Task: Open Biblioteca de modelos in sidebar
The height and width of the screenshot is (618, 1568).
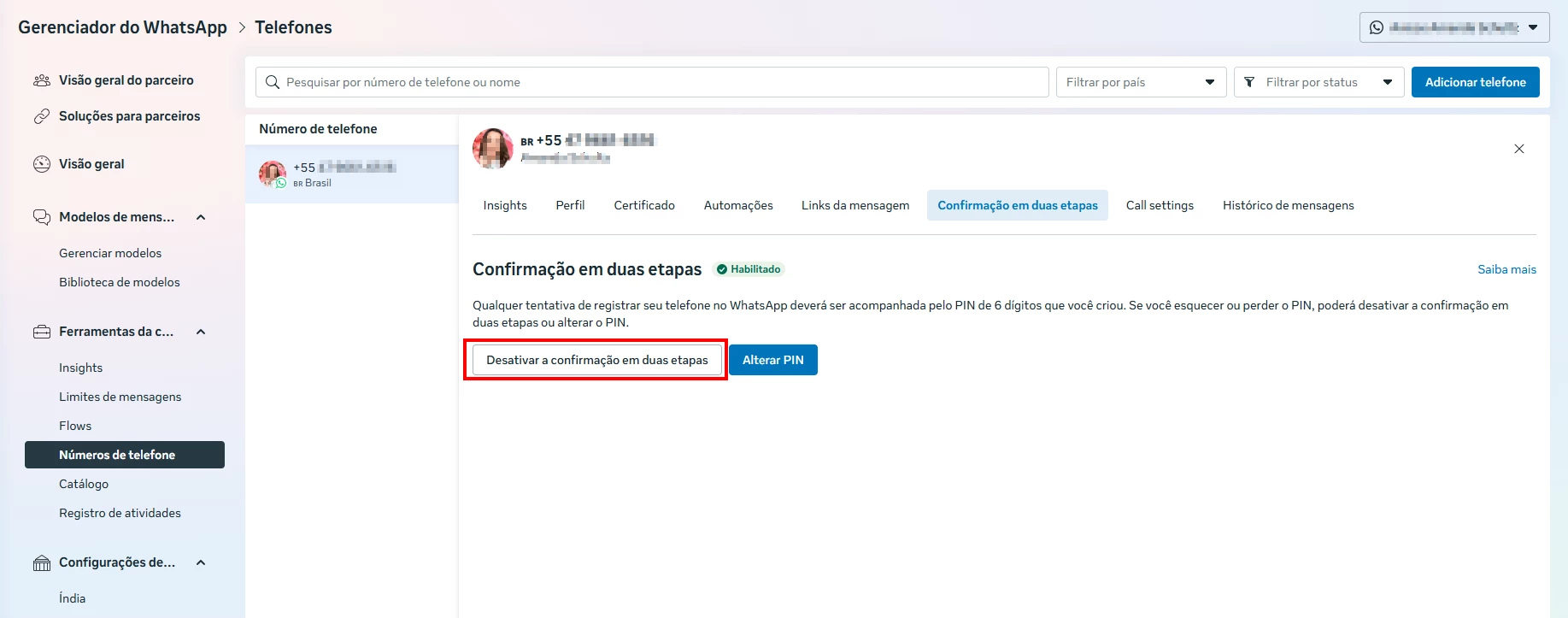Action: tap(120, 282)
